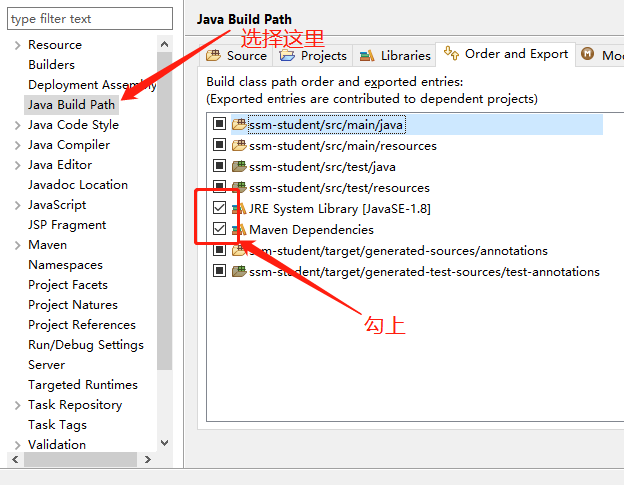624x485 pixels.
Task: Open Project Facets page
Action: (x=68, y=285)
